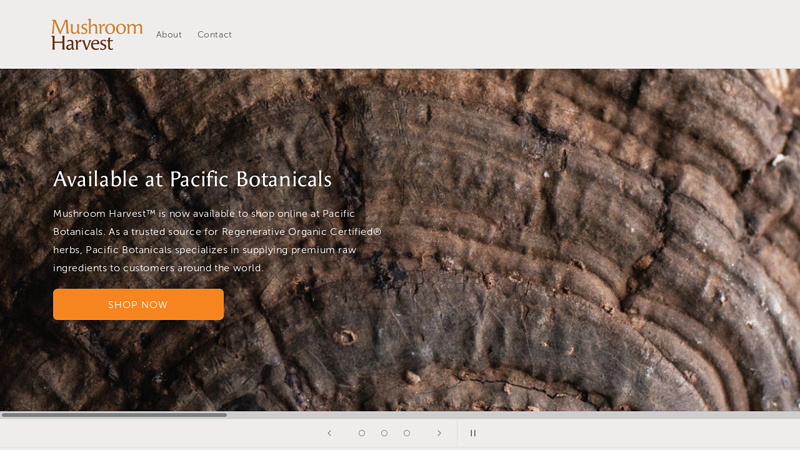800x450 pixels.
Task: Click the paragraph starting 'Mushroom Harvest™ is now'
Action: 217,240
